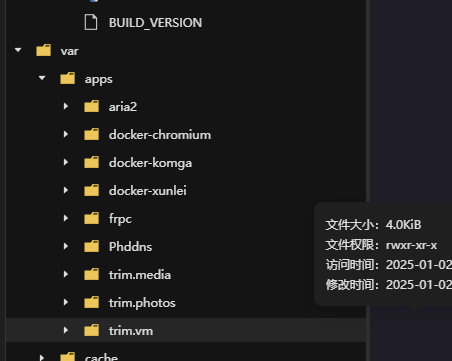Select the docker-xunlei folder label
452x361 pixels.
coord(148,191)
